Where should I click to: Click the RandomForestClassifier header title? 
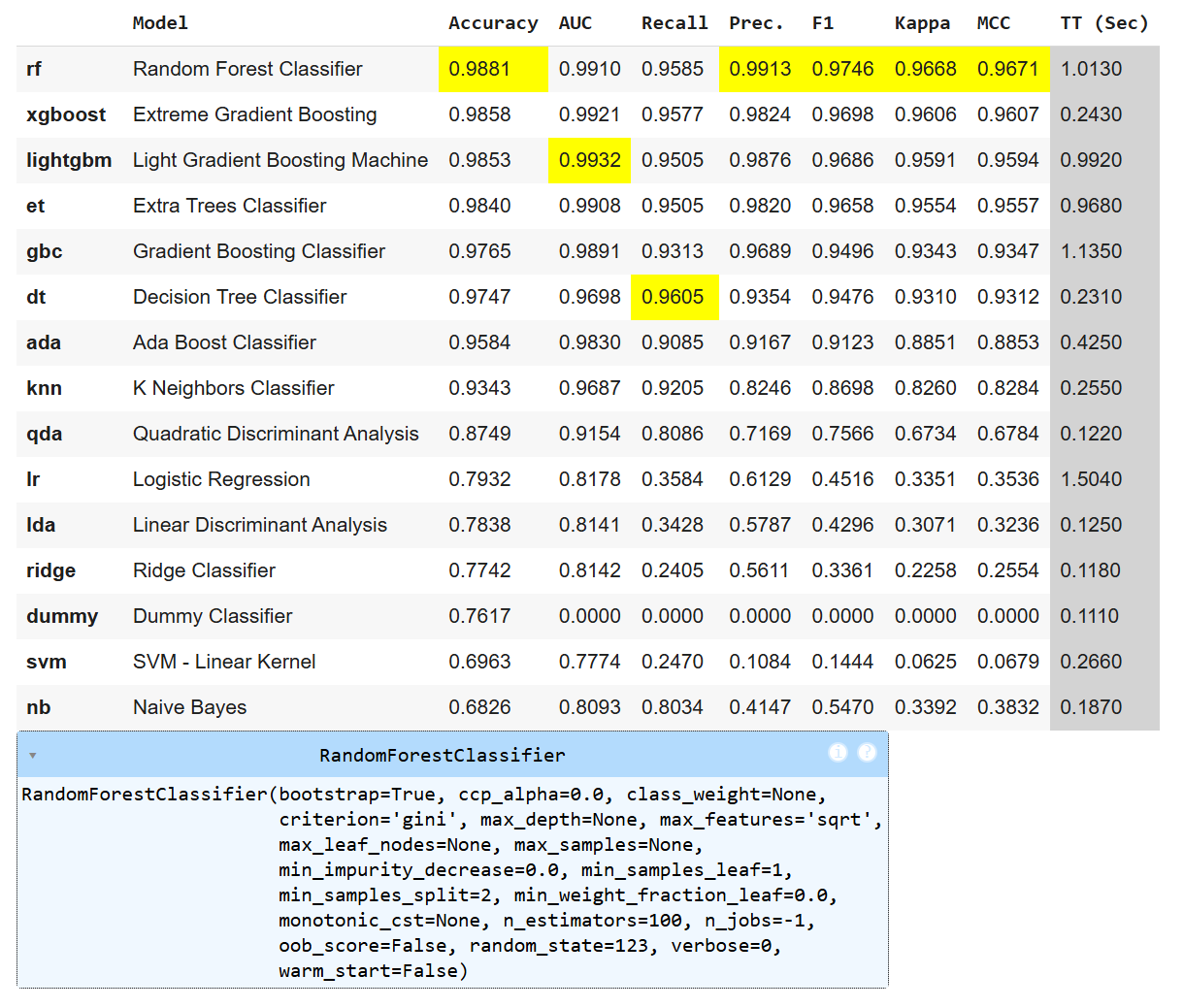point(442,756)
